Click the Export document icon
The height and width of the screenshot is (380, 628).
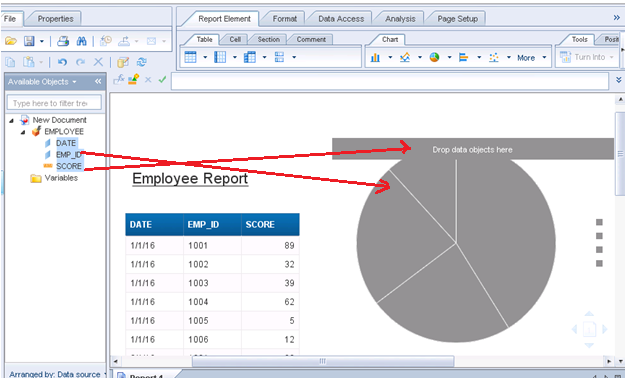pyautogui.click(x=124, y=41)
